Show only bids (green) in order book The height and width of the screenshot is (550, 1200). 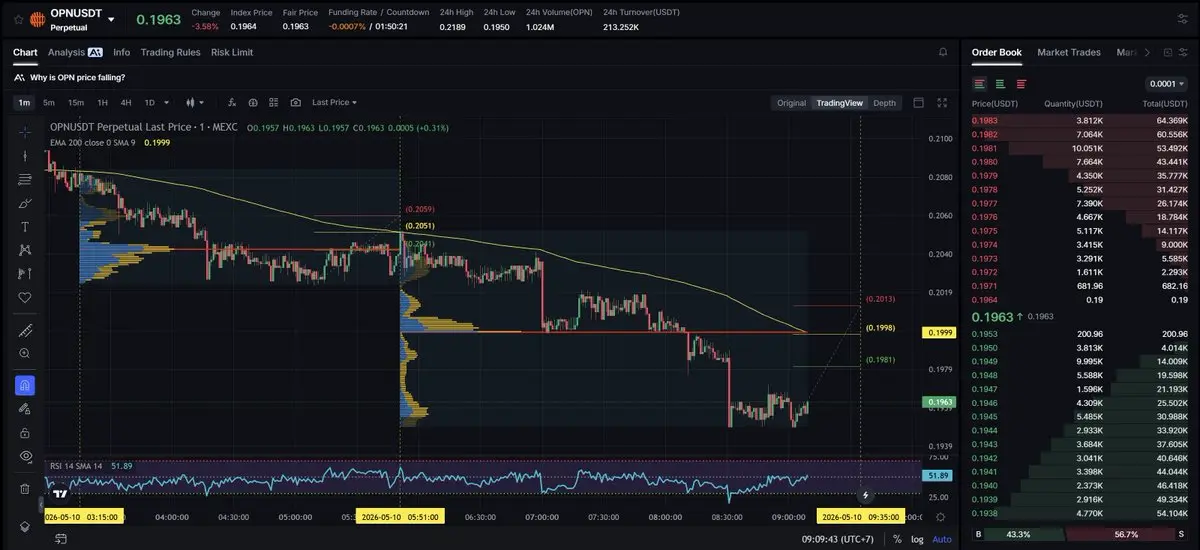coord(1000,84)
